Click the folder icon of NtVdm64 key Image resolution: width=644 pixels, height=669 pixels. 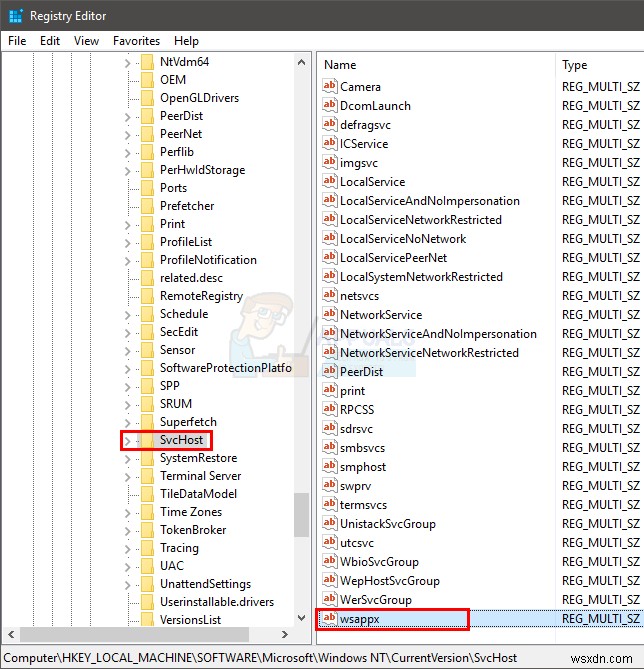pyautogui.click(x=148, y=62)
